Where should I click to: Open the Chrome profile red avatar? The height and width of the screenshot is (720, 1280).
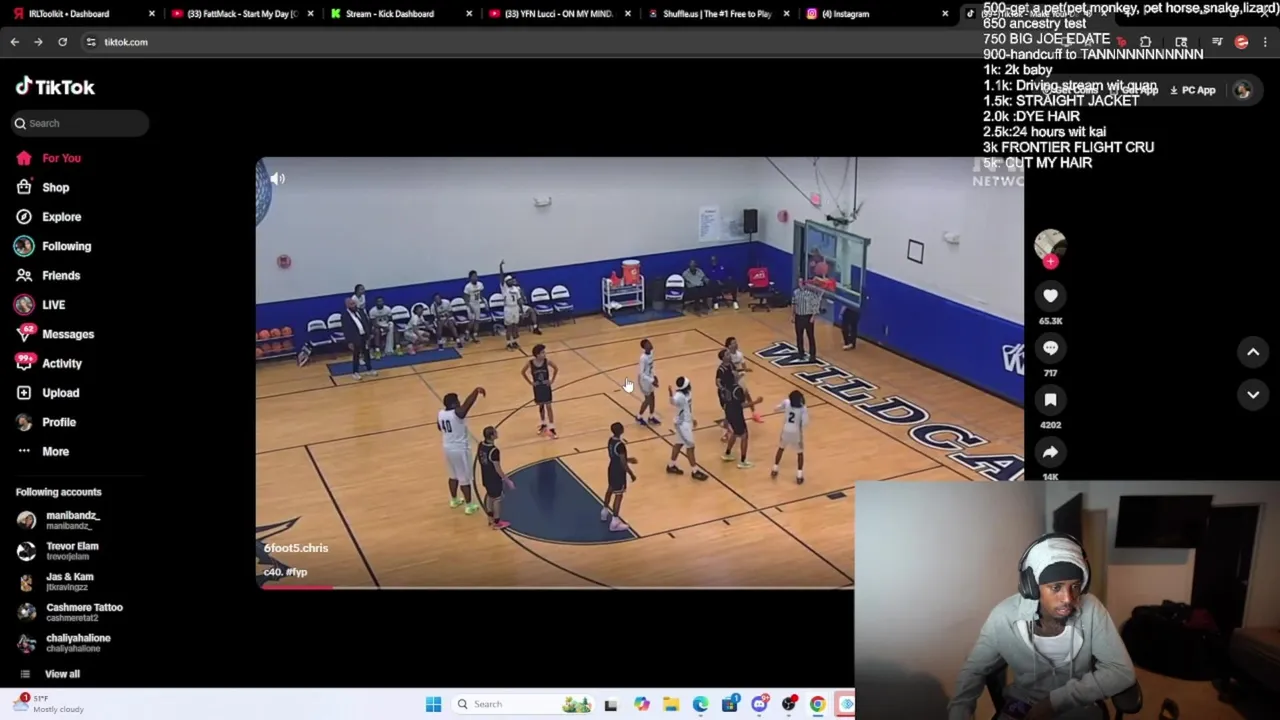1241,42
